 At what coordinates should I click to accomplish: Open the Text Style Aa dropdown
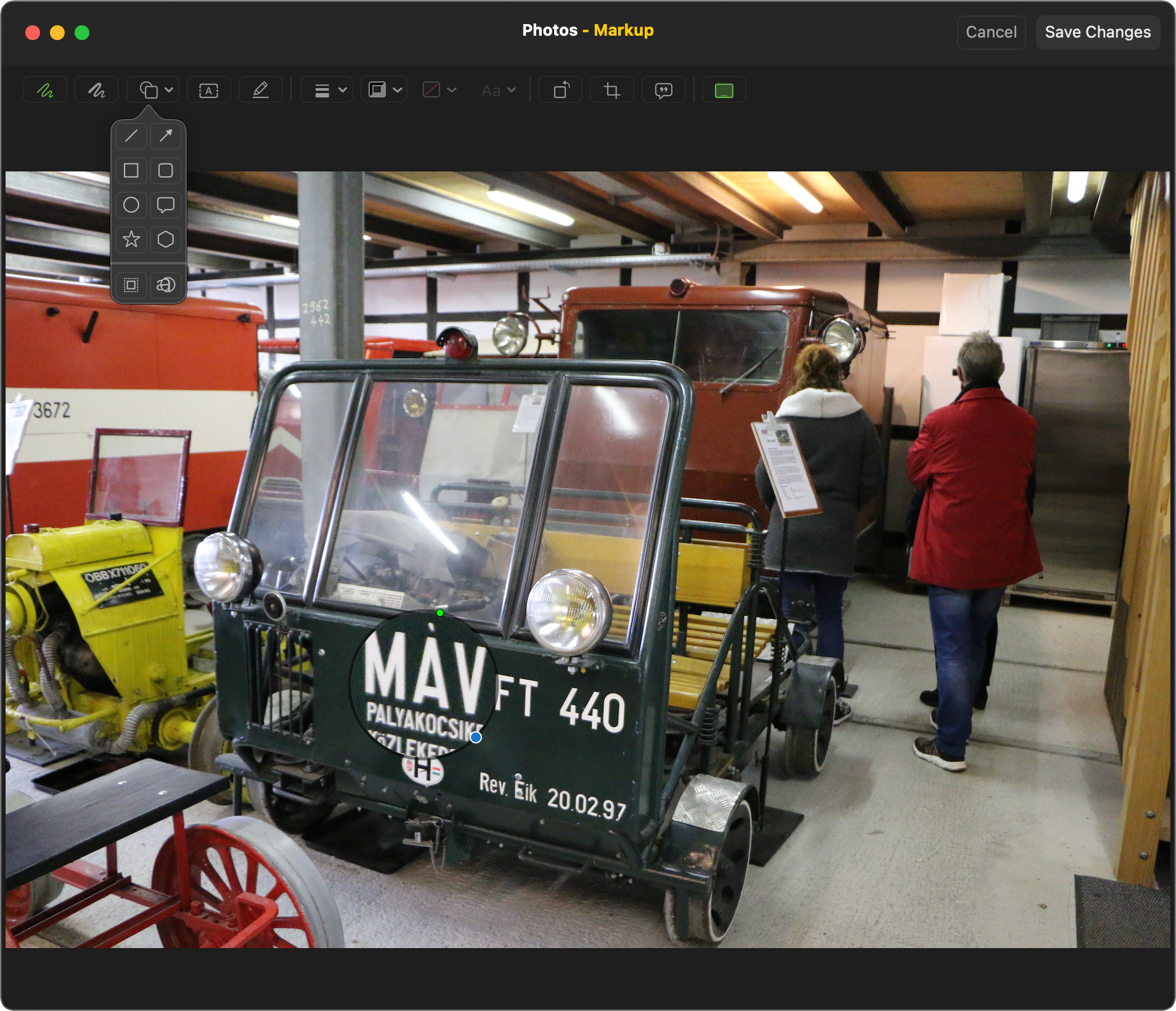click(x=498, y=91)
